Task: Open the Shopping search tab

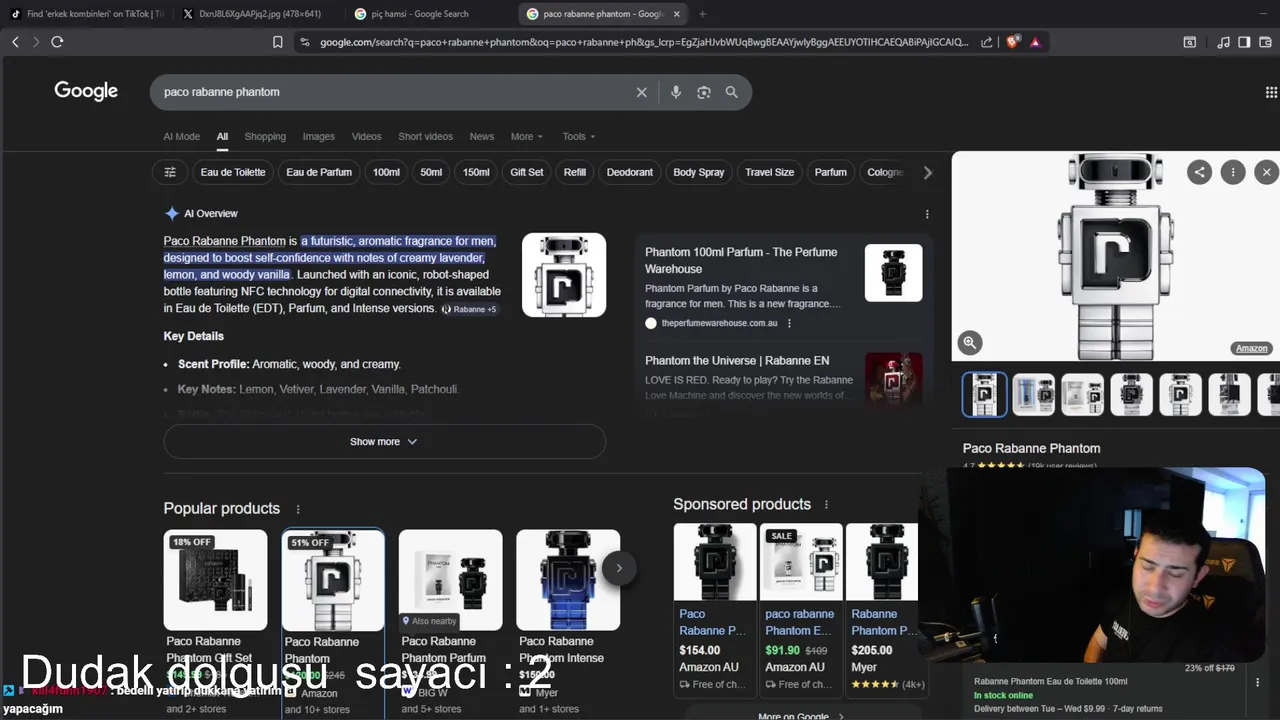Action: point(265,136)
